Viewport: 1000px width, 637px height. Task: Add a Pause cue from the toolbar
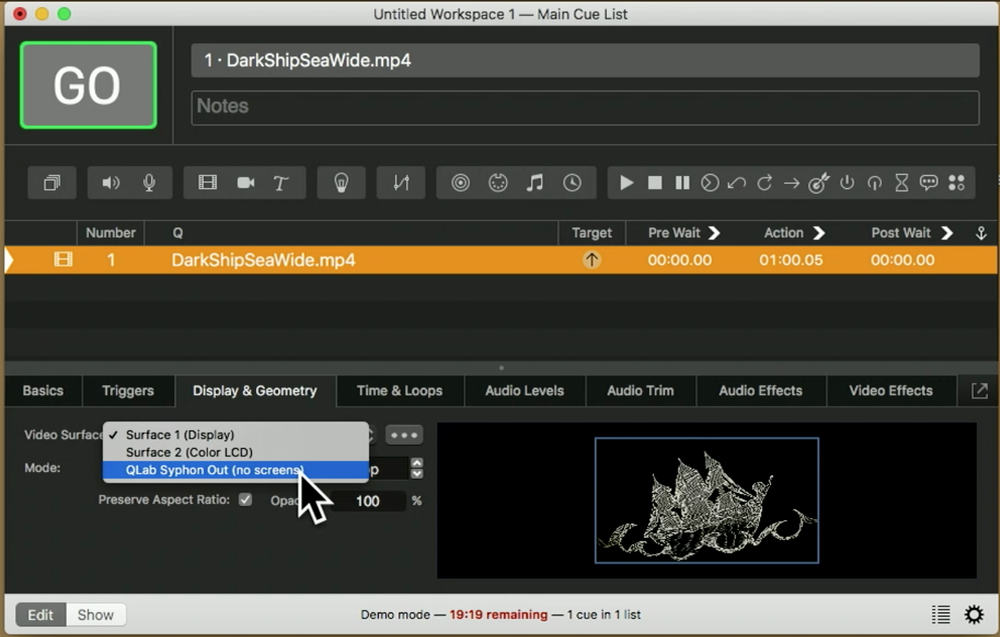click(682, 183)
